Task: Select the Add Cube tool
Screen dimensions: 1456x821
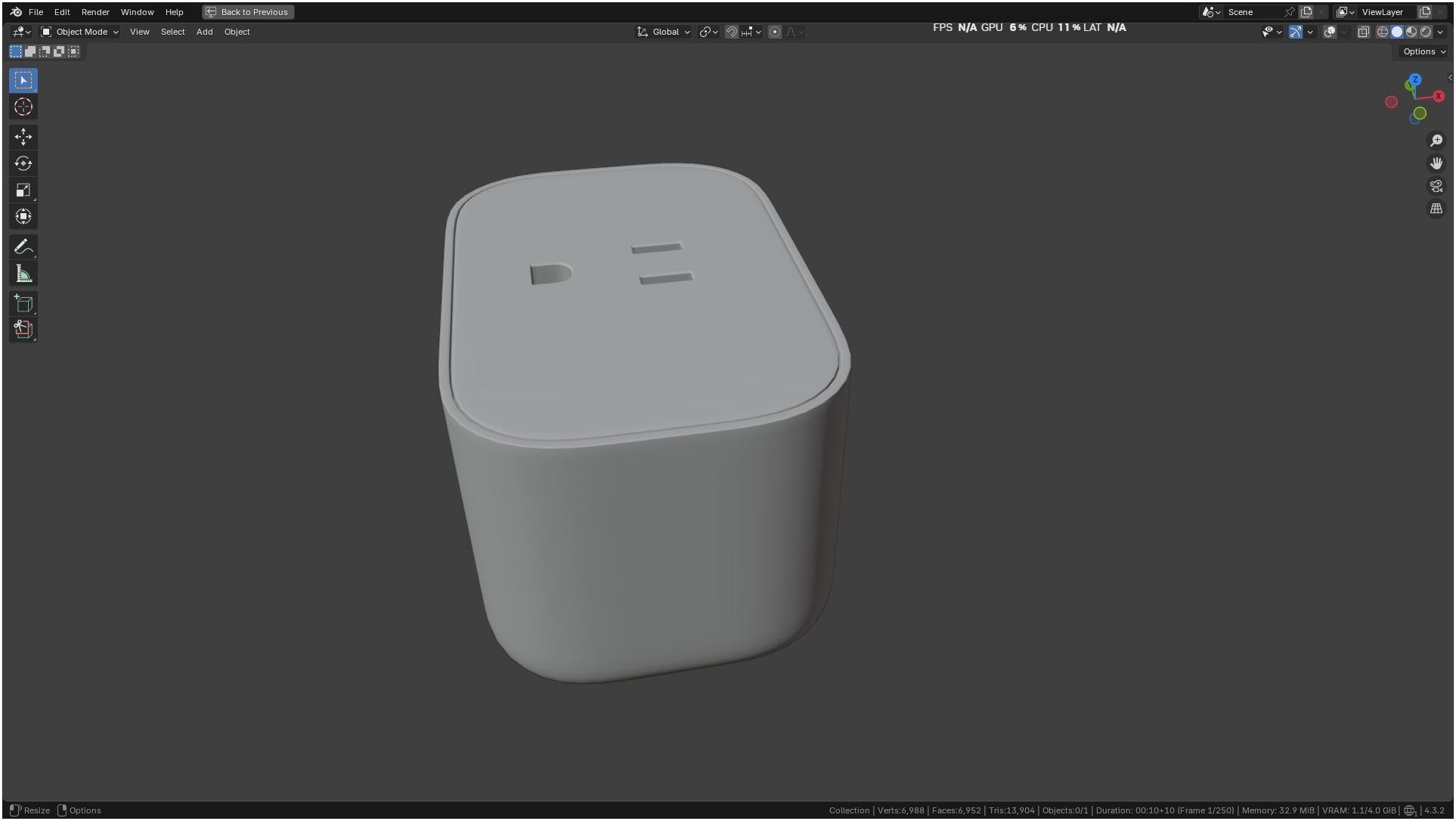Action: [x=23, y=304]
